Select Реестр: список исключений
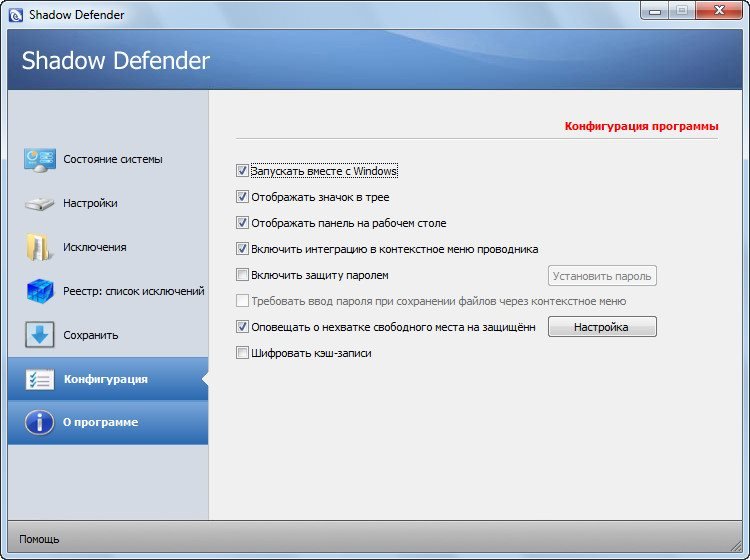The height and width of the screenshot is (560, 750). pyautogui.click(x=134, y=291)
